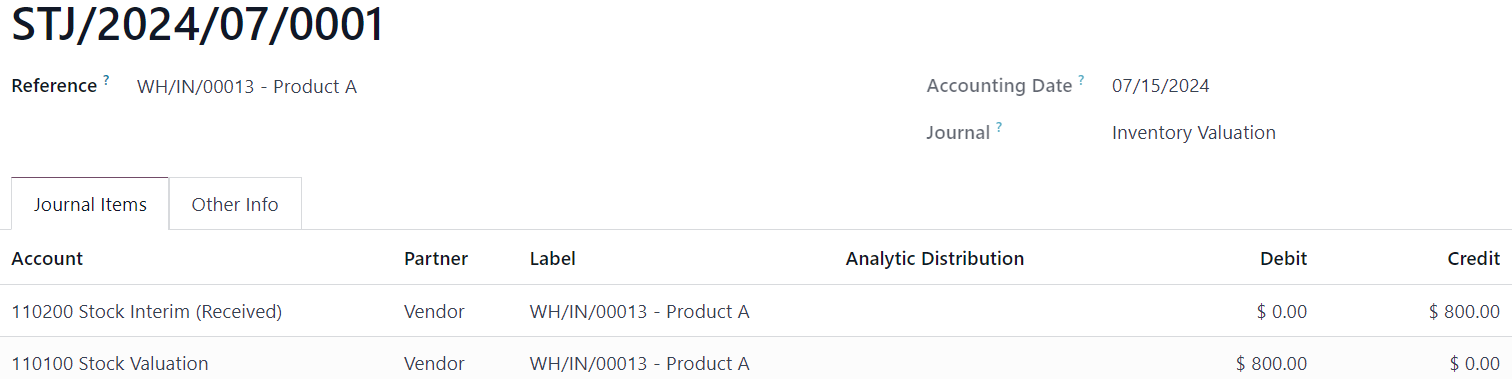The height and width of the screenshot is (379, 1512).
Task: Click the Reference field value WH/IN/00013
Action: (x=247, y=86)
